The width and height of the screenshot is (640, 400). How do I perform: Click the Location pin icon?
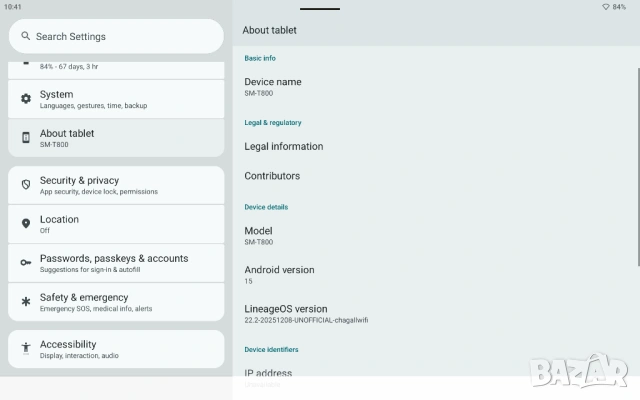[26, 223]
